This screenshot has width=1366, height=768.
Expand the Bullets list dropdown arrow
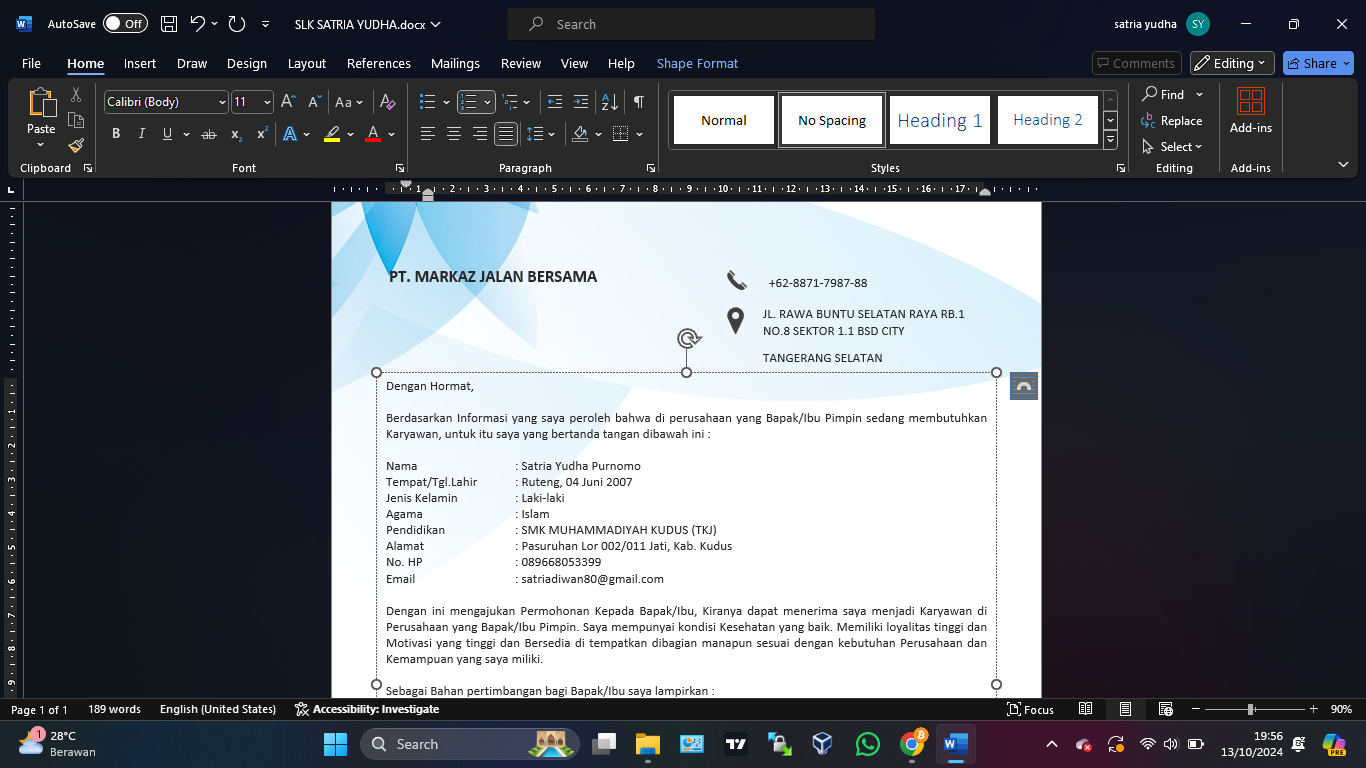point(444,102)
